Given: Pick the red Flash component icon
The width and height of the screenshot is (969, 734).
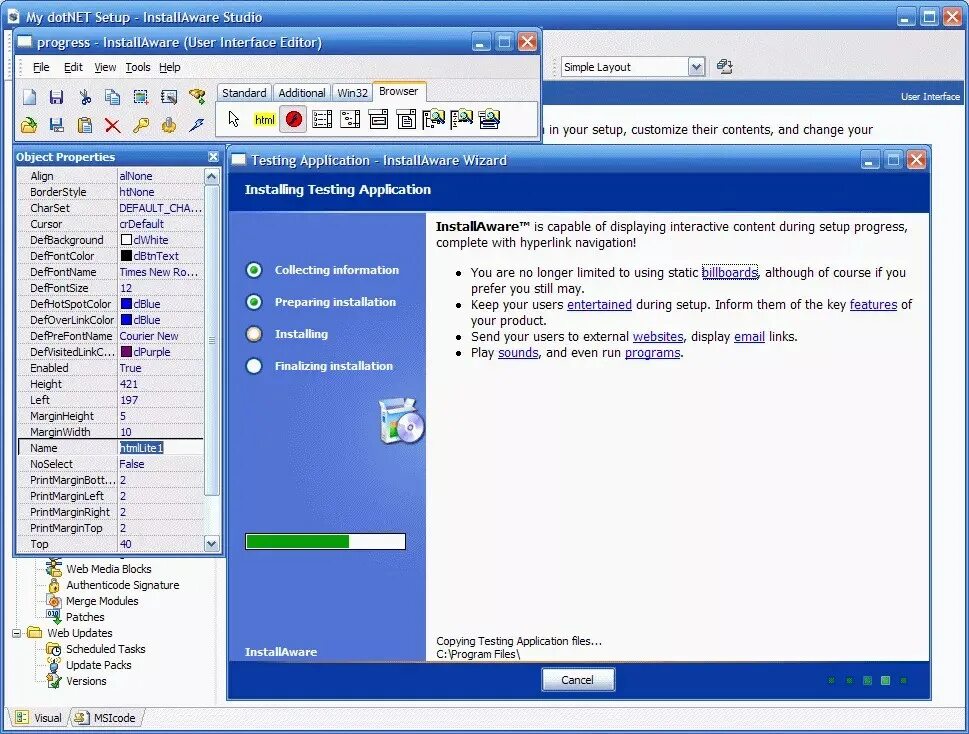Looking at the screenshot, I should tap(294, 119).
